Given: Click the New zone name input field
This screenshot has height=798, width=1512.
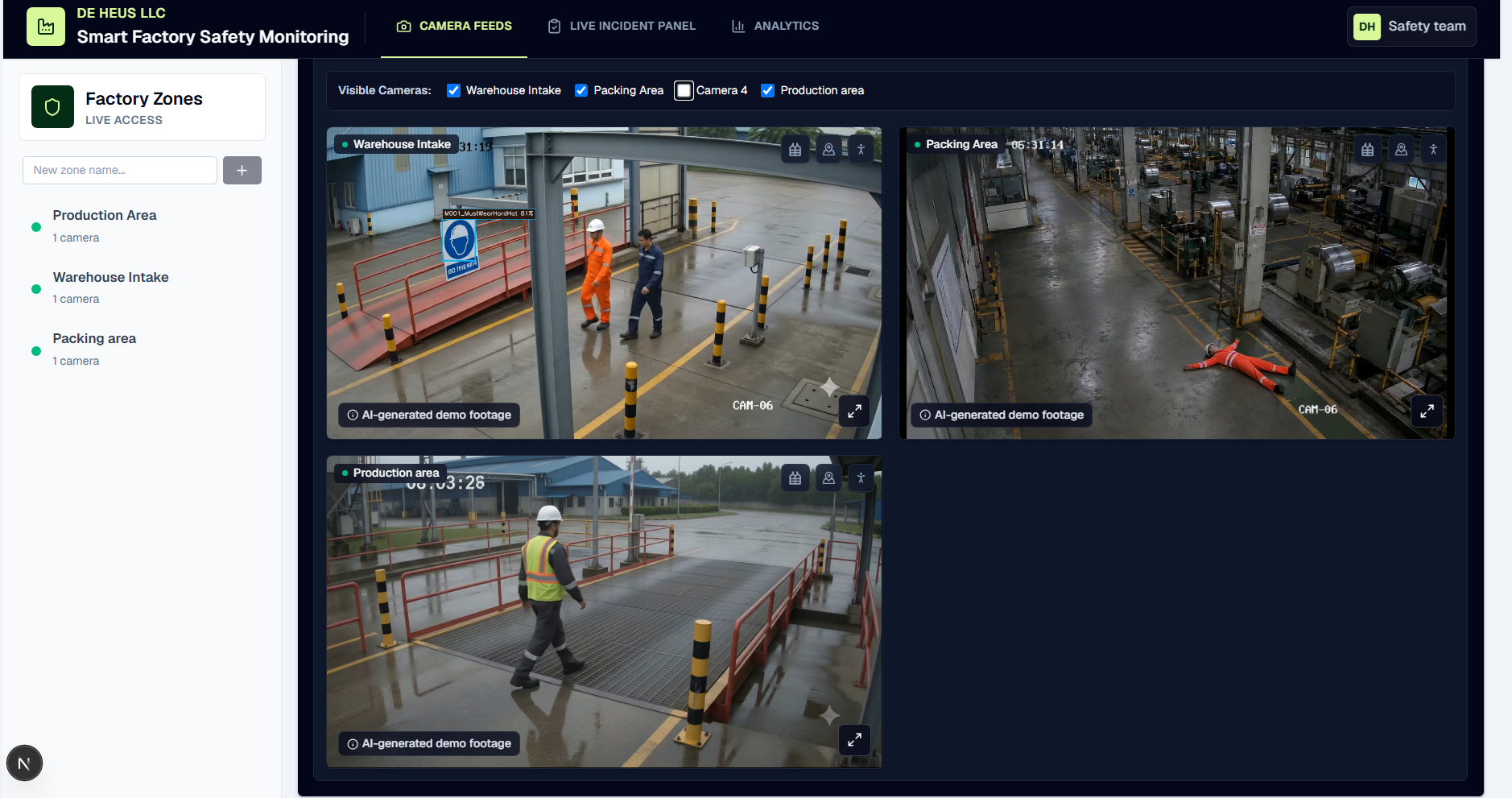Looking at the screenshot, I should click(120, 171).
